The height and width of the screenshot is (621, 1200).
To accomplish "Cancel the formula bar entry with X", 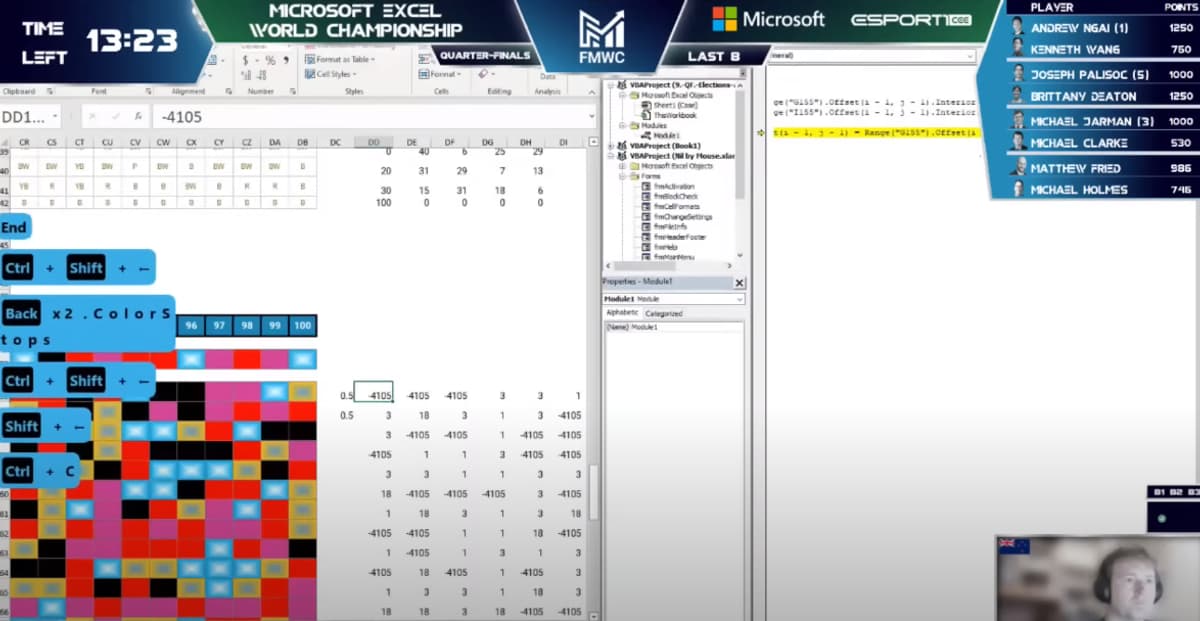I will point(92,116).
